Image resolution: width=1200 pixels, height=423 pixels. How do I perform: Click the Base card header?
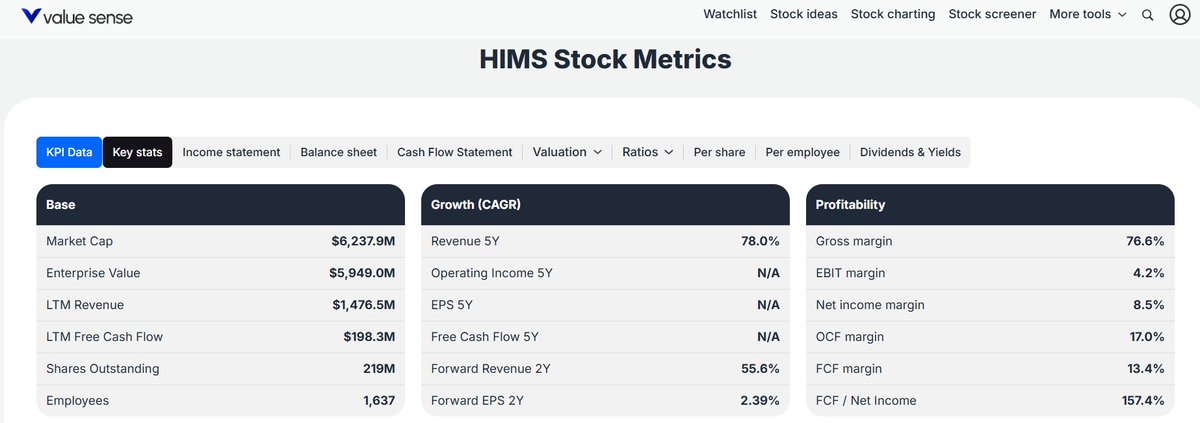click(221, 204)
